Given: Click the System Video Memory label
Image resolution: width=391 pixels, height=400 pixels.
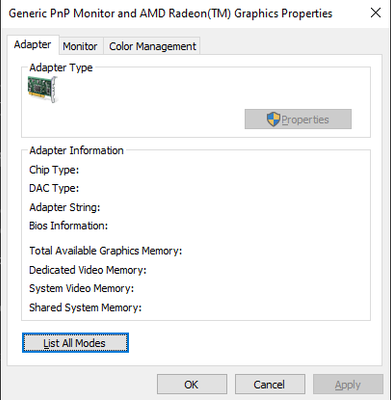Looking at the screenshot, I should [x=82, y=288].
